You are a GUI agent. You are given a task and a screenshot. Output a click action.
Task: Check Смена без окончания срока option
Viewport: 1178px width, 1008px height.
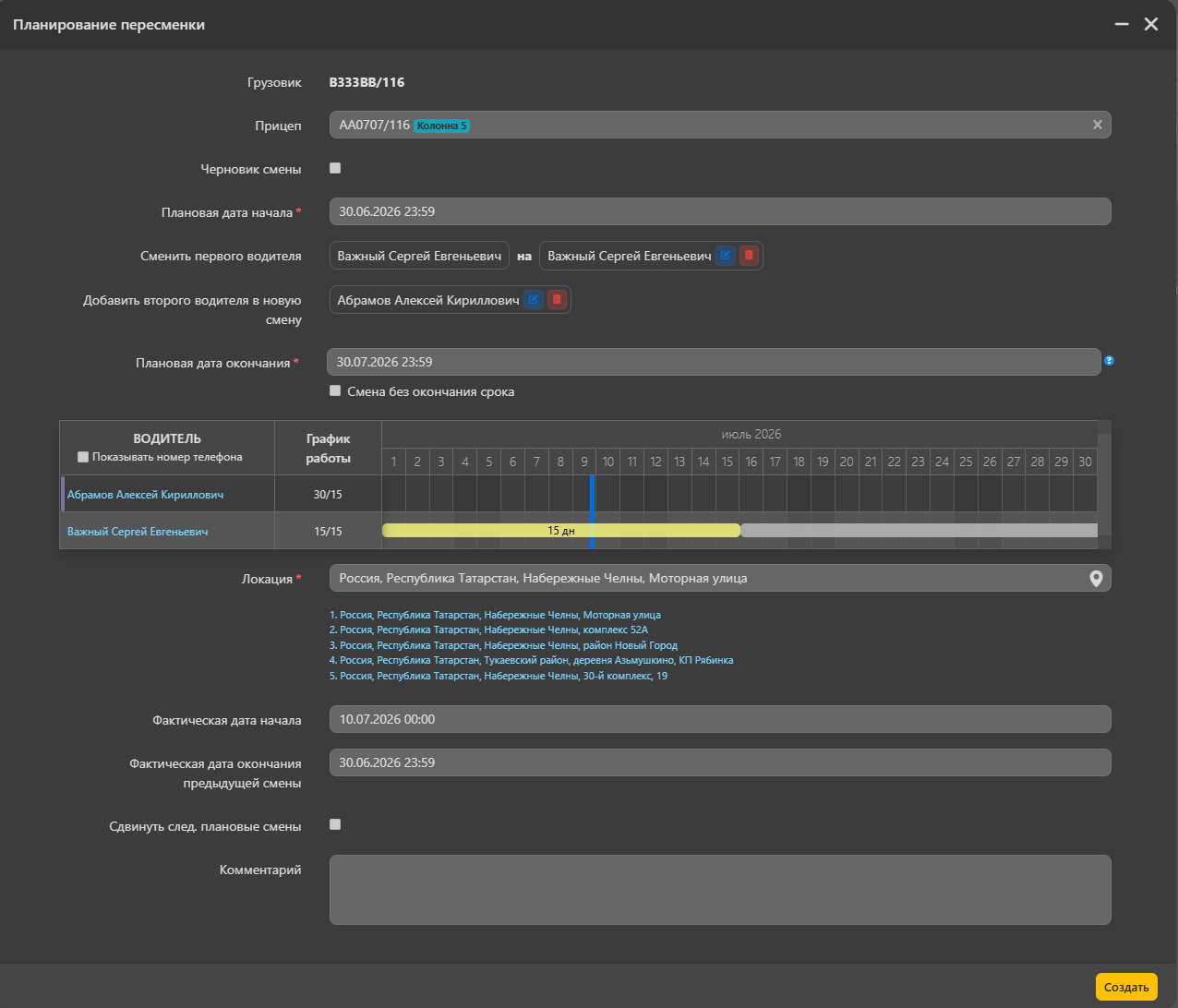[335, 390]
